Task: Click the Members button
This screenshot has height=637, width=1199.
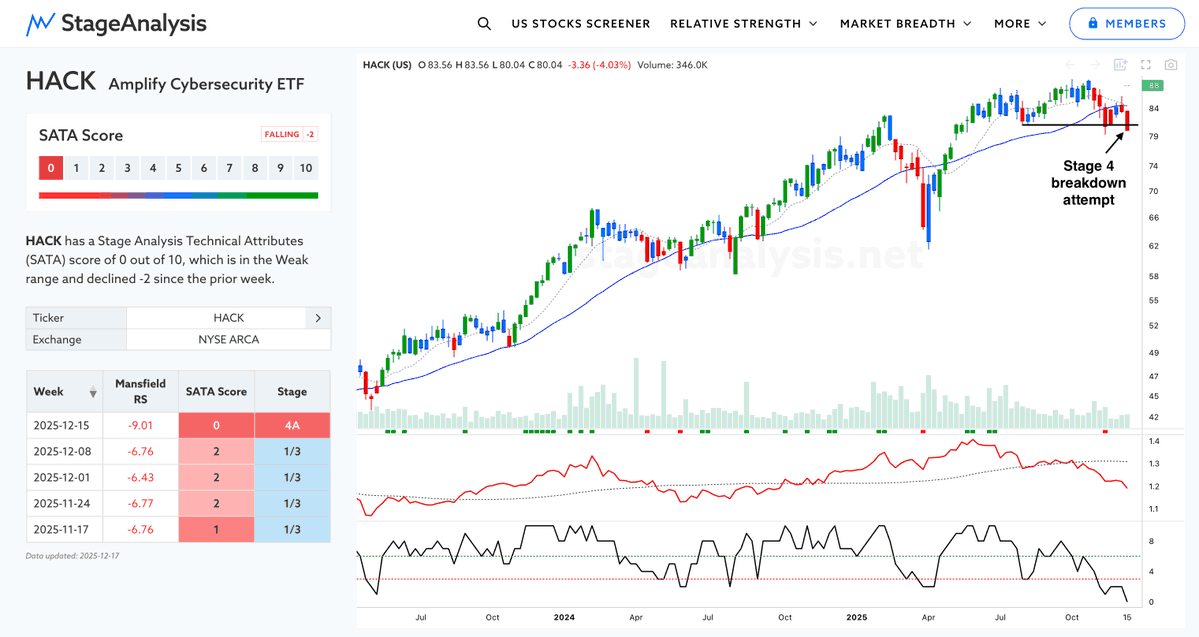Action: (x=1126, y=24)
